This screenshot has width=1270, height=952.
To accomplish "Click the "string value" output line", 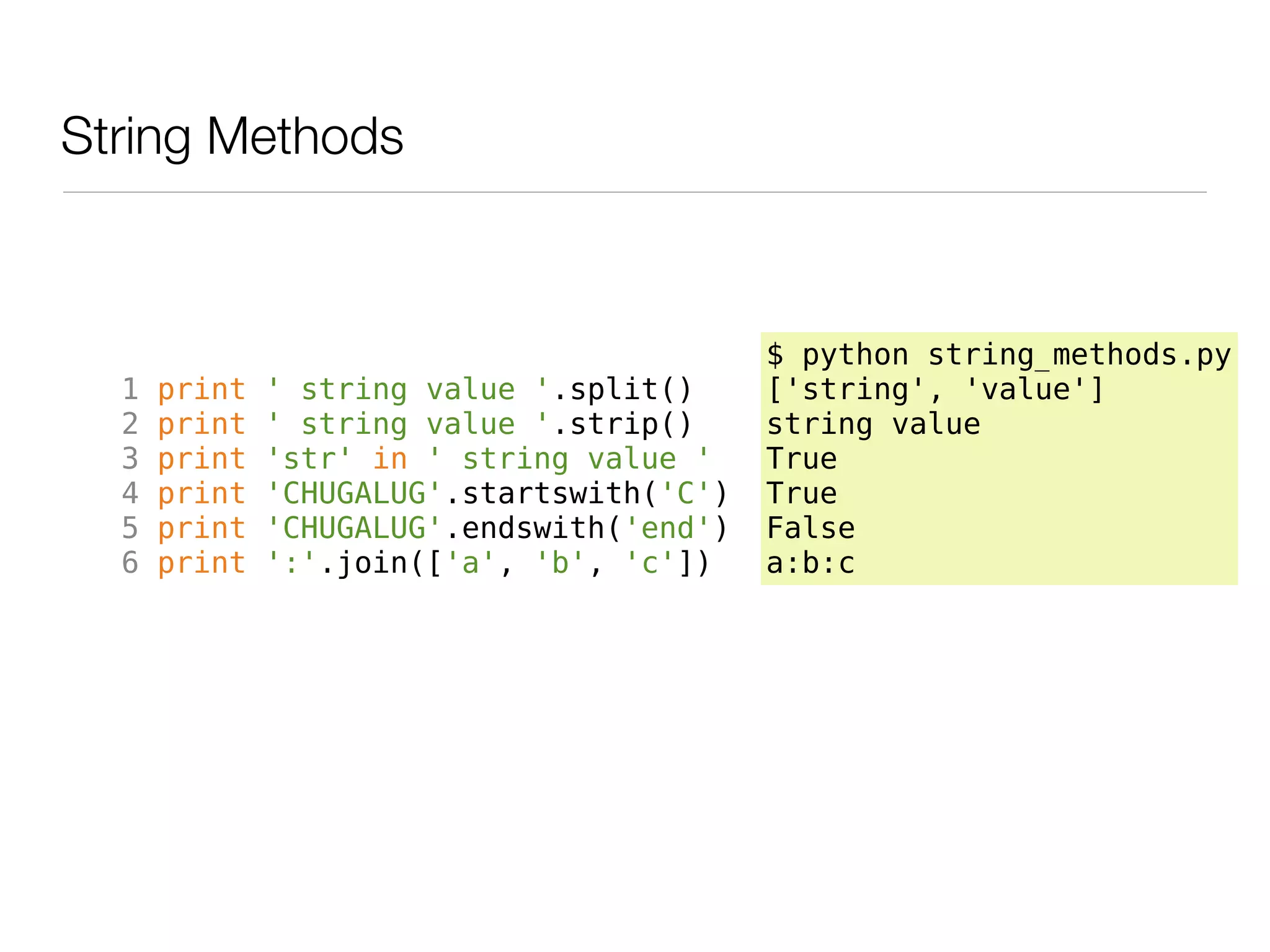I will click(873, 425).
